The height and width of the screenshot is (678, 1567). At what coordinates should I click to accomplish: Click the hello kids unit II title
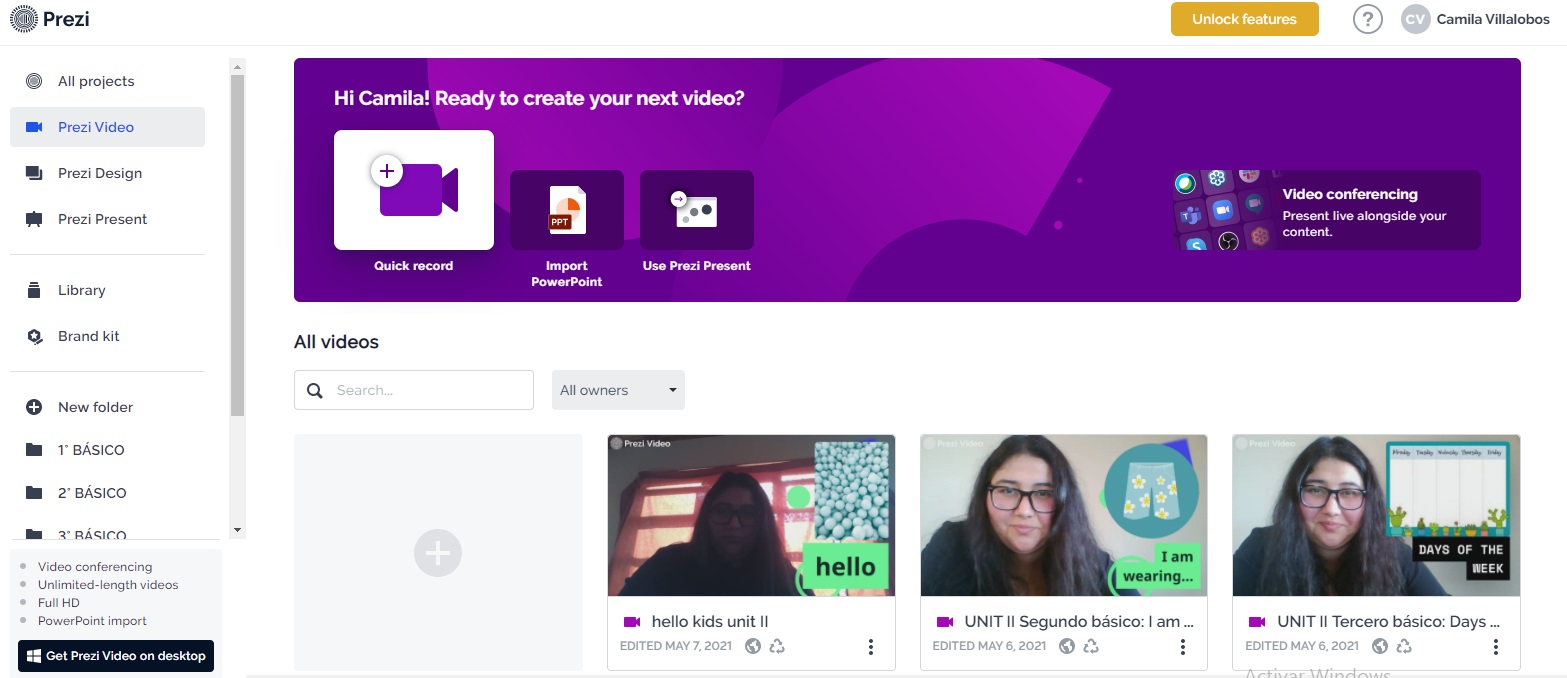pos(710,622)
